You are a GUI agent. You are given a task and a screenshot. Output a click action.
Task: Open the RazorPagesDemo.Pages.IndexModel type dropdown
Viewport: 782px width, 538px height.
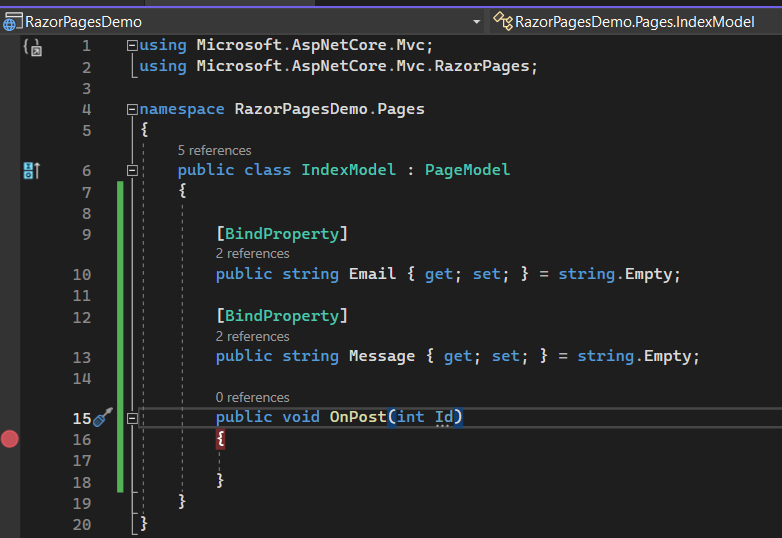point(634,22)
